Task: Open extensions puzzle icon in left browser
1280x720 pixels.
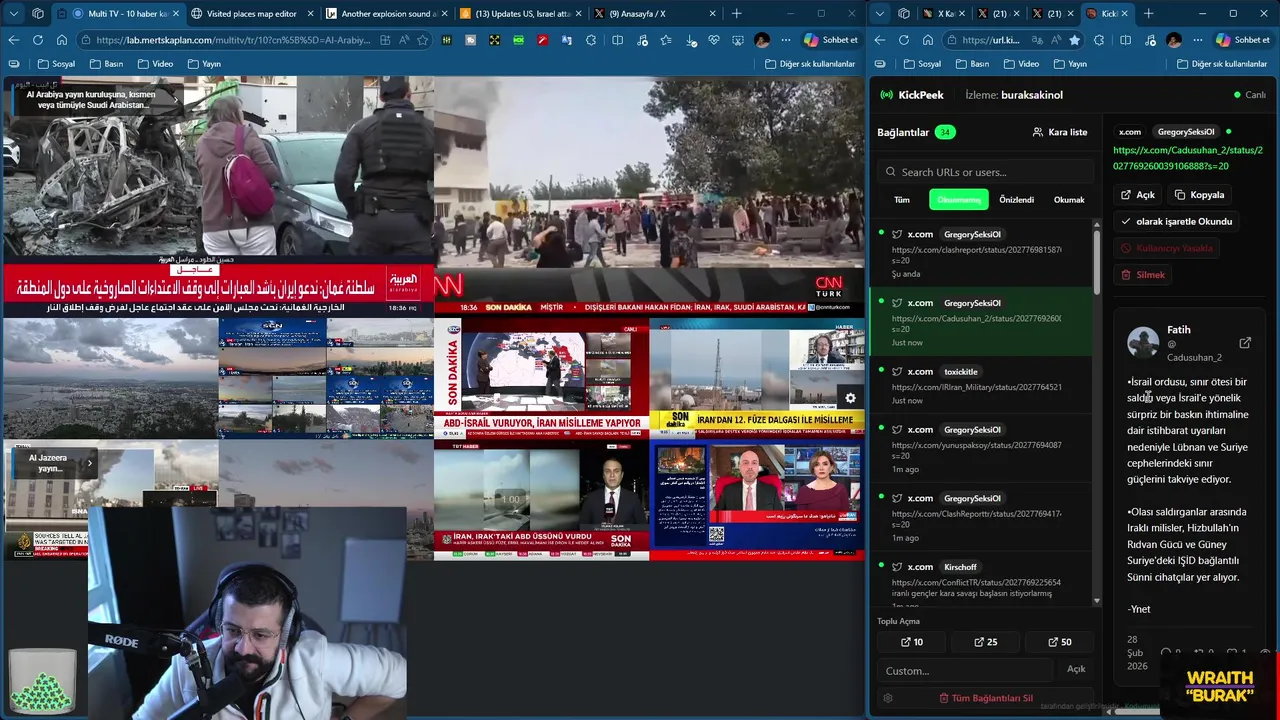Action: point(590,40)
